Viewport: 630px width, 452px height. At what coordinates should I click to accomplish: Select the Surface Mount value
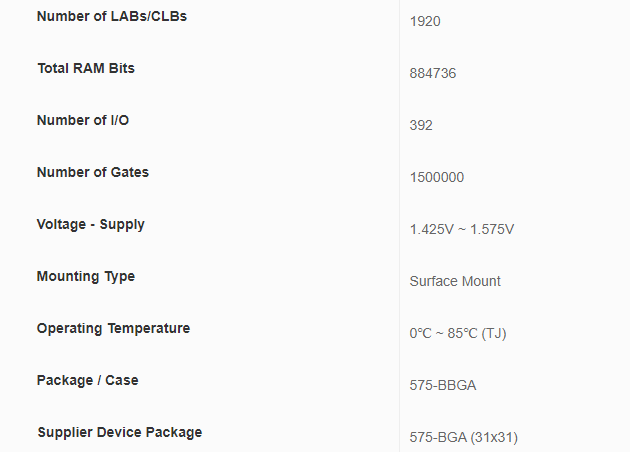pos(455,281)
